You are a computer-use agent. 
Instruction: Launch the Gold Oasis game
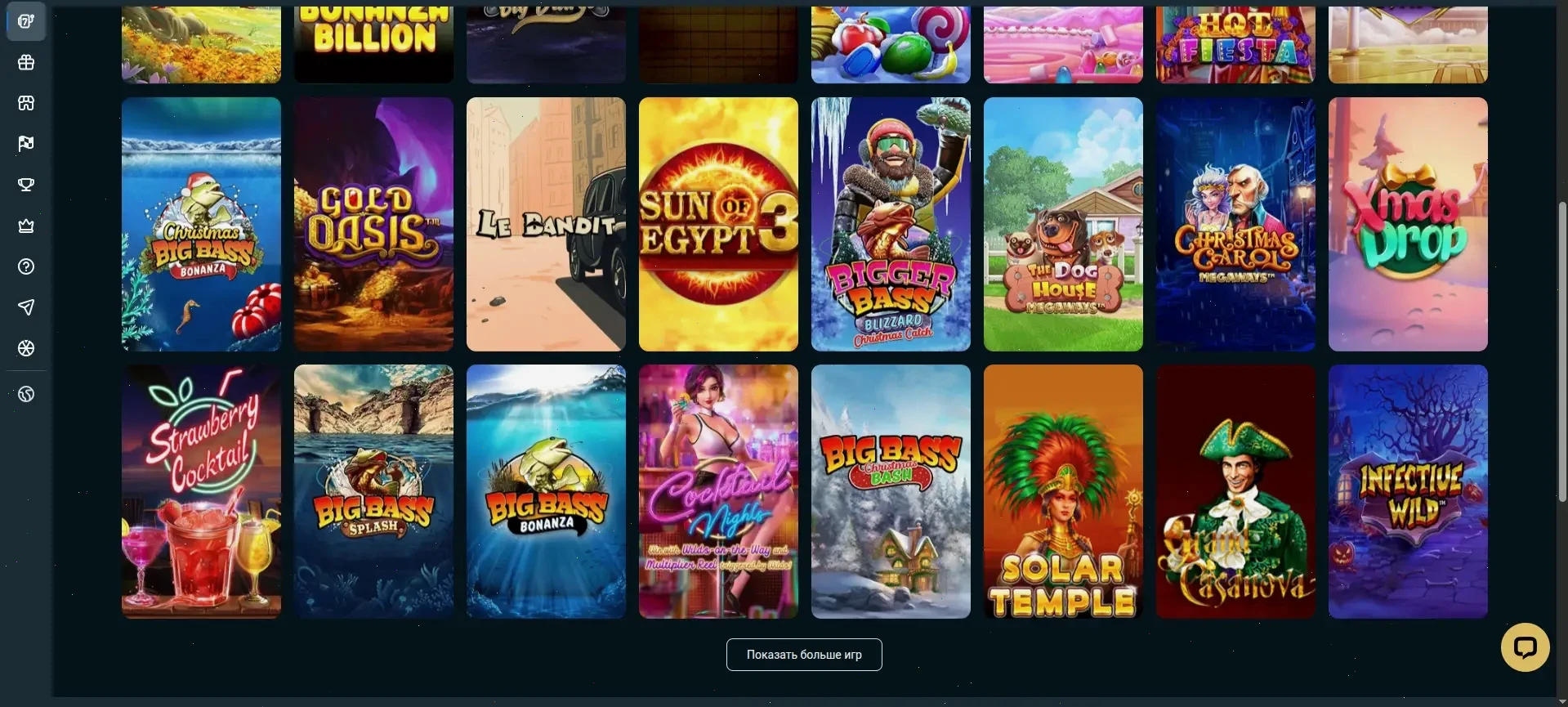pyautogui.click(x=373, y=224)
